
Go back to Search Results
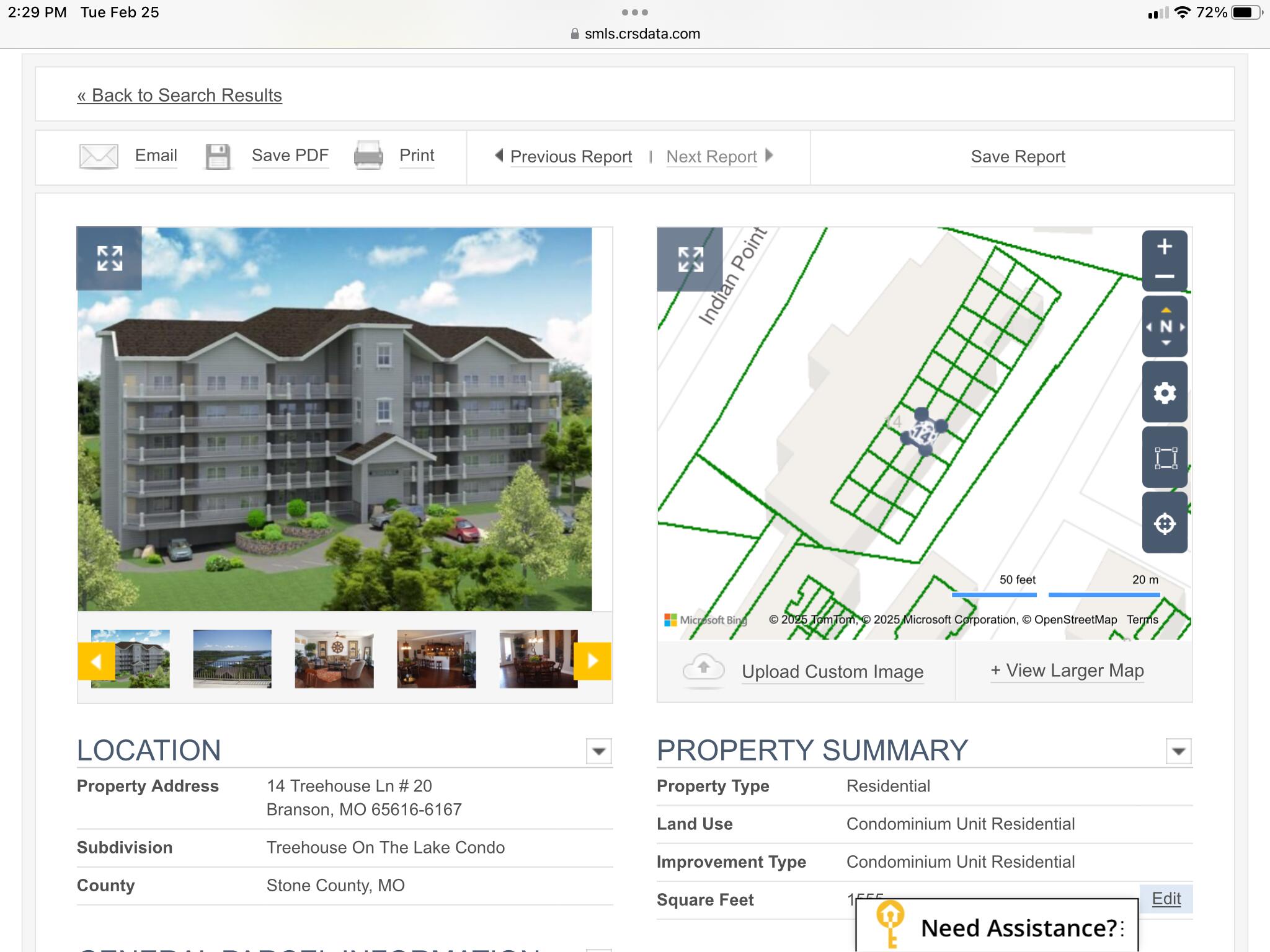pos(179,95)
